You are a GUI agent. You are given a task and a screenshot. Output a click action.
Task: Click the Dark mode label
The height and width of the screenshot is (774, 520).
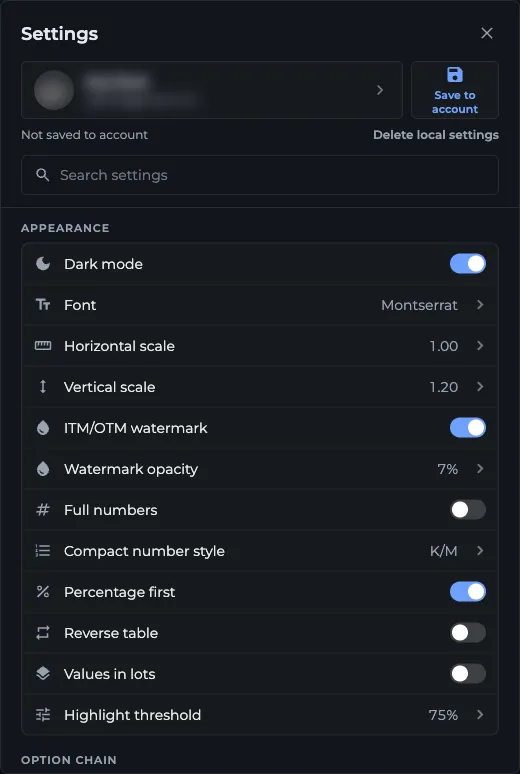(103, 264)
